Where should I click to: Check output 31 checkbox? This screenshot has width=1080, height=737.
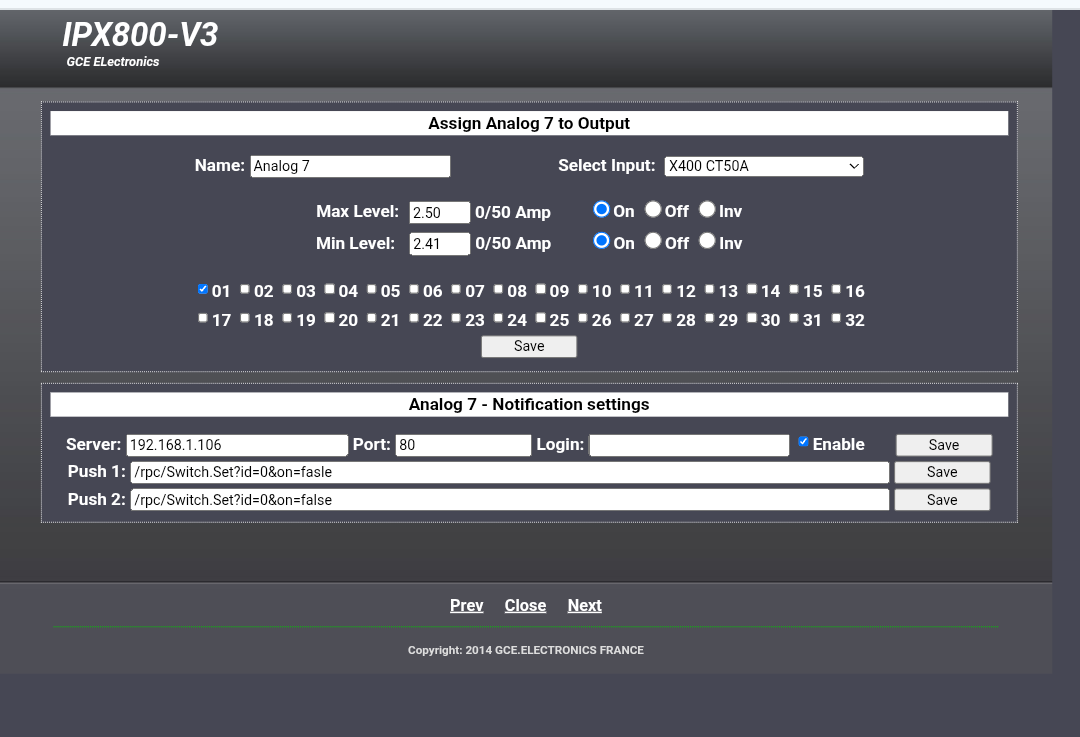(x=793, y=318)
